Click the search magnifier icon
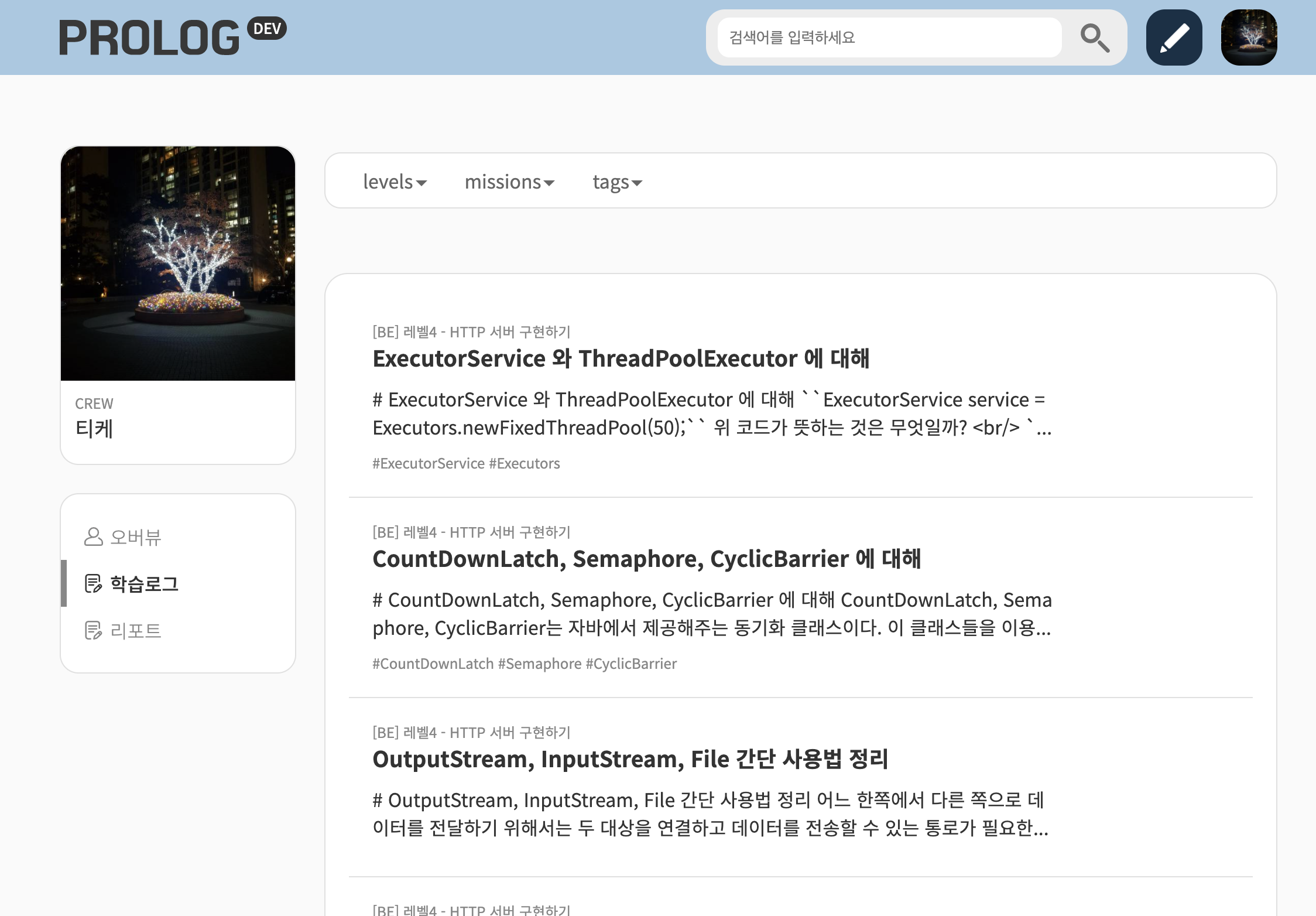1316x916 pixels. pyautogui.click(x=1096, y=37)
